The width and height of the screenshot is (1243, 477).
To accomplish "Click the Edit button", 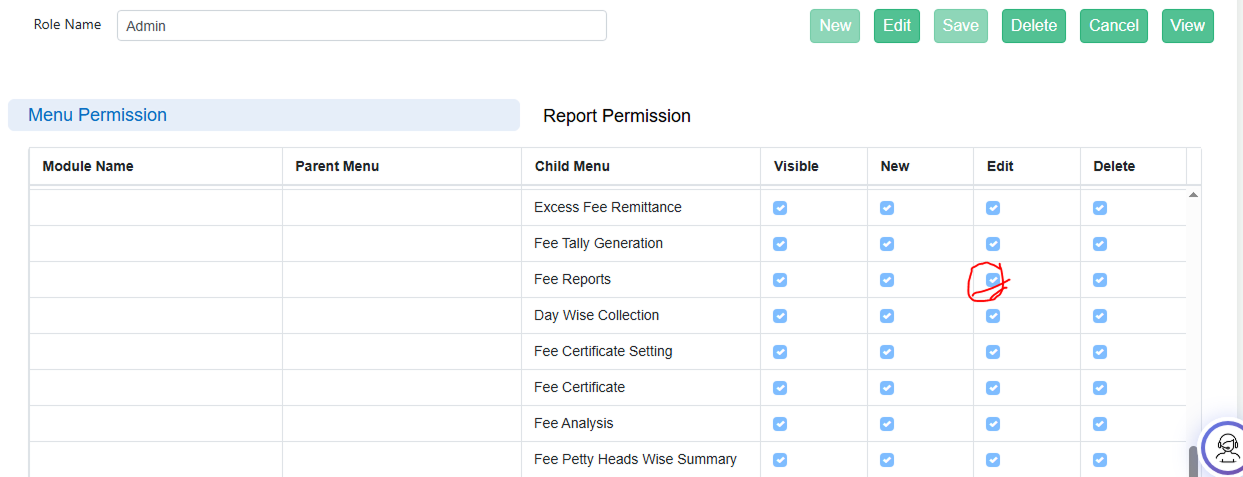I will [897, 26].
